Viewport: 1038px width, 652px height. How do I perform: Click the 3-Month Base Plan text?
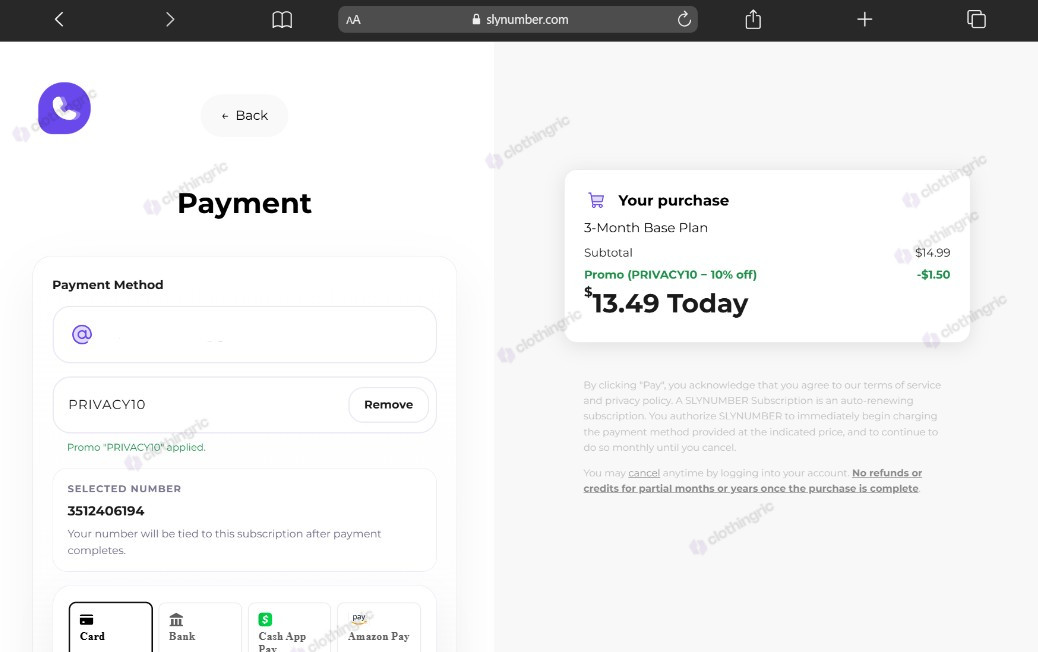645,228
